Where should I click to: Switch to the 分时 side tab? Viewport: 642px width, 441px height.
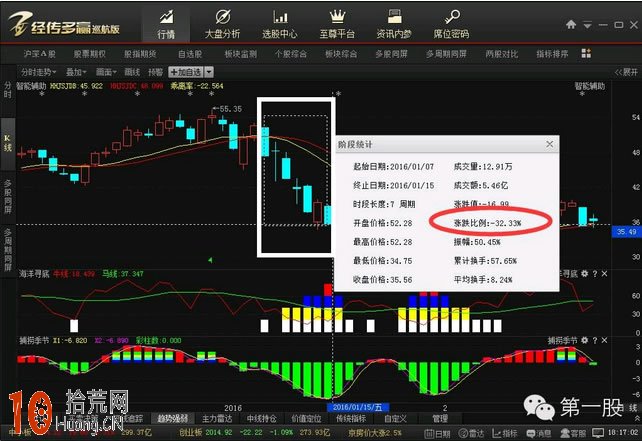tap(7, 90)
